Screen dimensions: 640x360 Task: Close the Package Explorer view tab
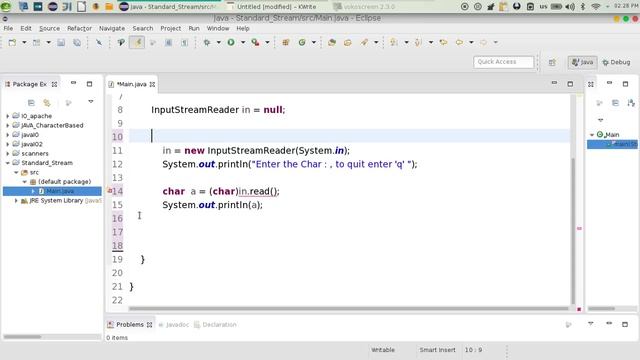click(x=54, y=84)
